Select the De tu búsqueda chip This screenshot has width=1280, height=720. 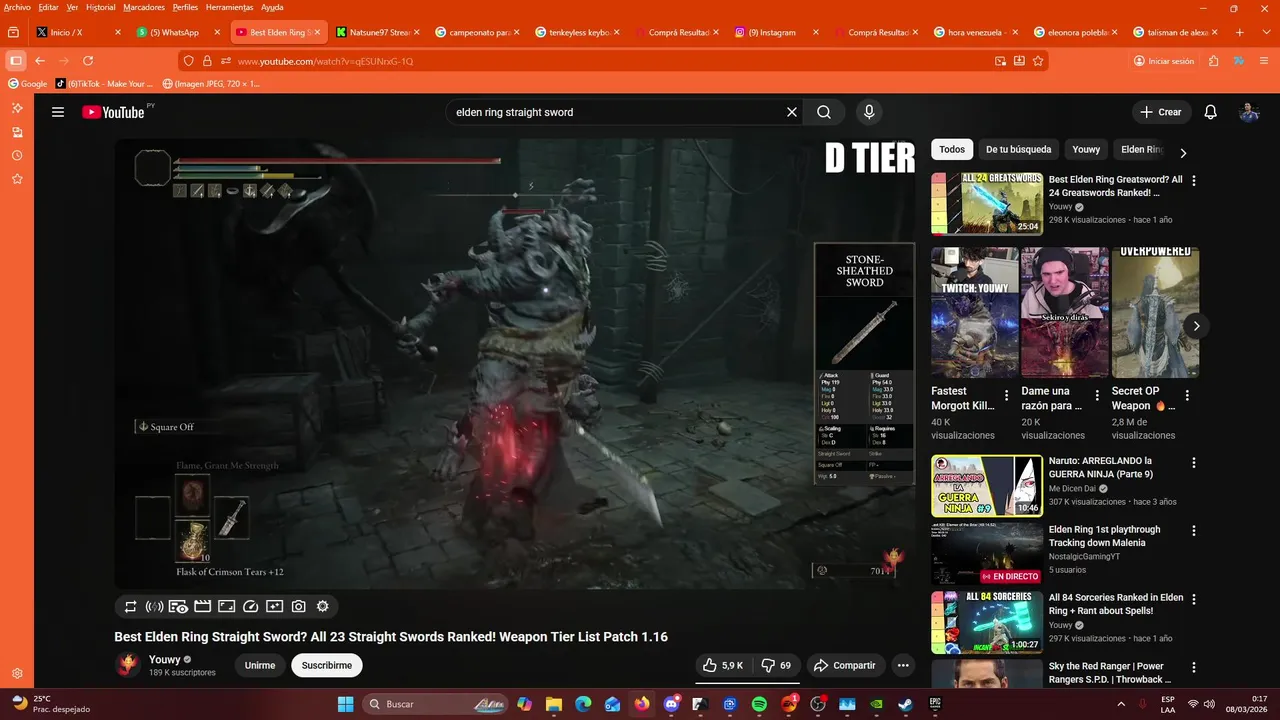pos(1018,149)
